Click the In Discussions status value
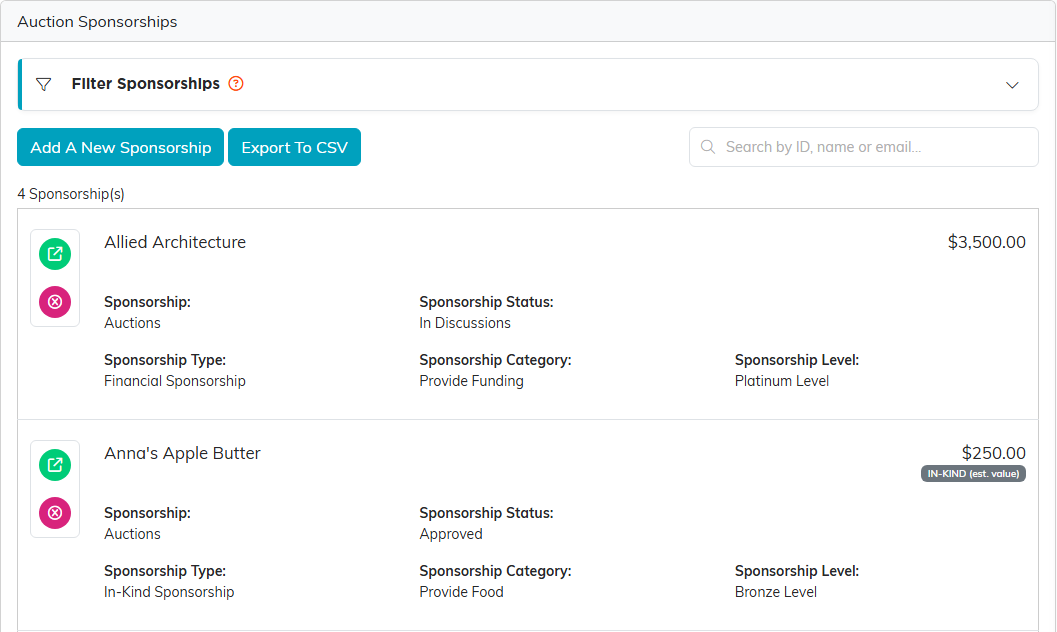Image resolution: width=1057 pixels, height=632 pixels. pyautogui.click(x=465, y=323)
